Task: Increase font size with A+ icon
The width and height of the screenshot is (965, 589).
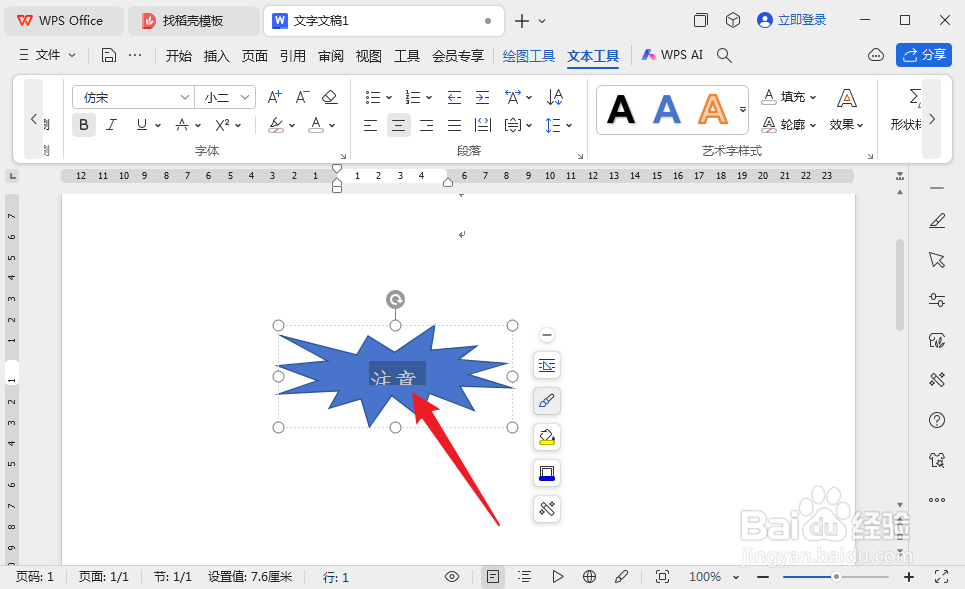Action: [x=274, y=97]
